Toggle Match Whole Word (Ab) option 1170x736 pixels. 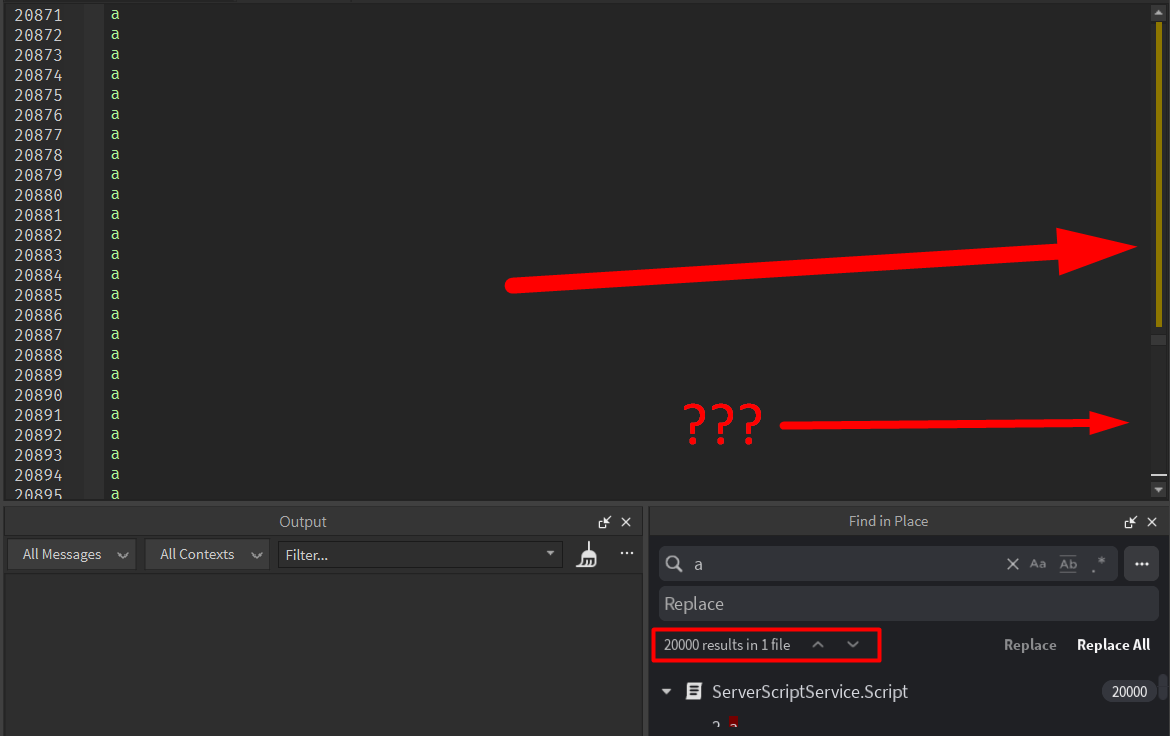point(1069,564)
